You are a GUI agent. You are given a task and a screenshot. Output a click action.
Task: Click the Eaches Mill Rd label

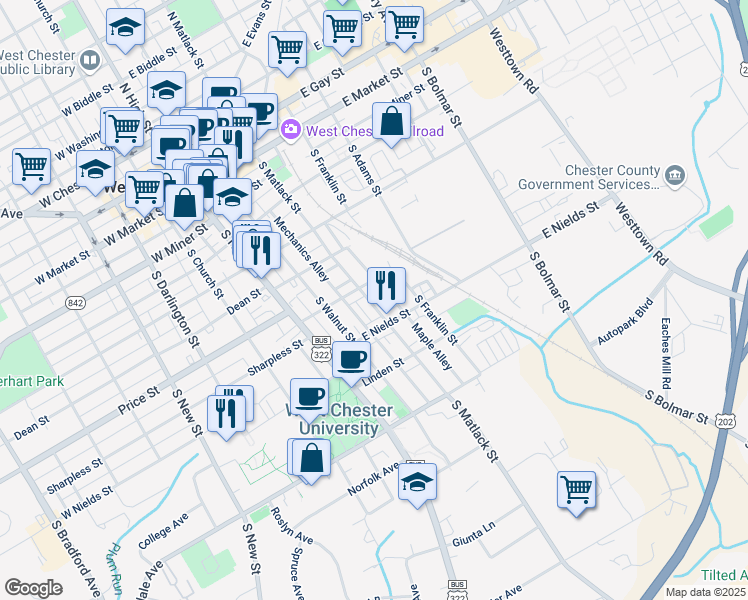tap(666, 353)
